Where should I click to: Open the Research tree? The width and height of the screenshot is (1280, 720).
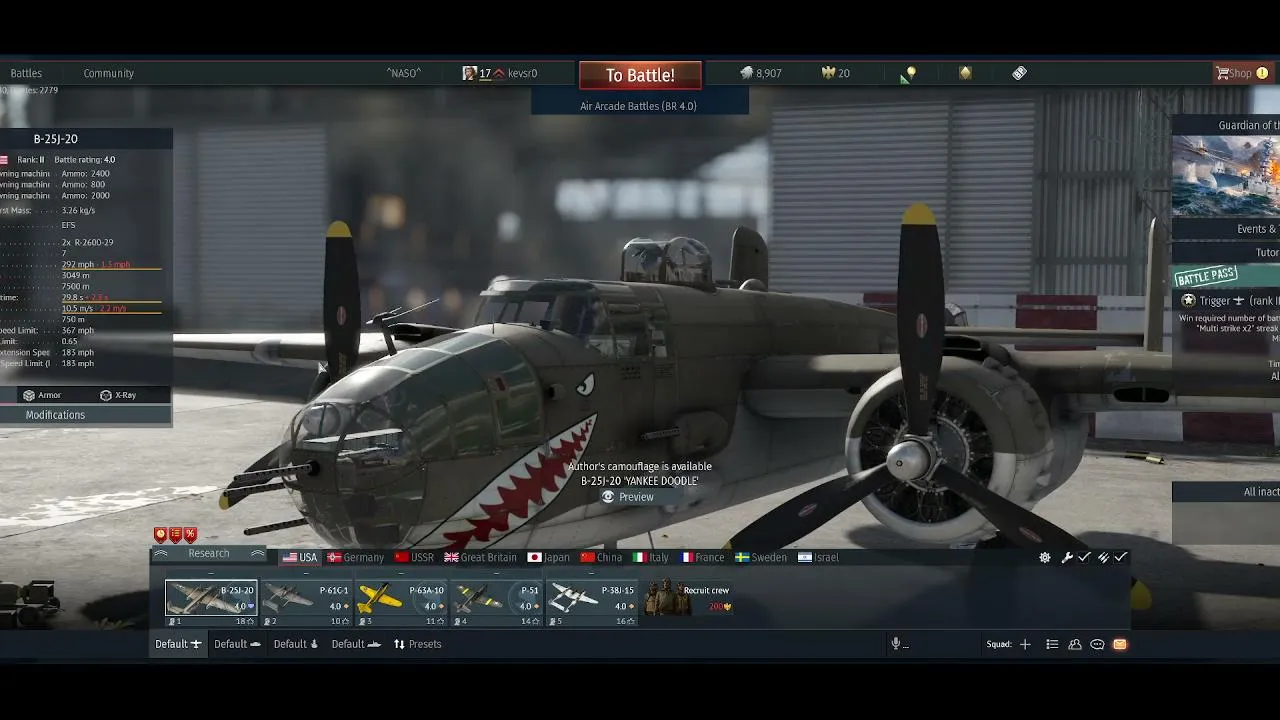click(209, 554)
